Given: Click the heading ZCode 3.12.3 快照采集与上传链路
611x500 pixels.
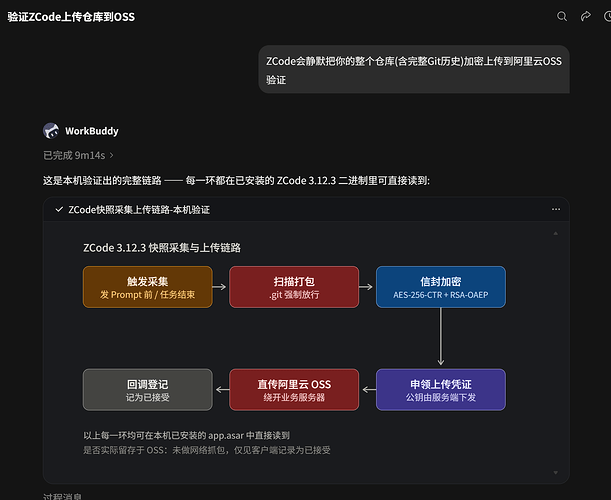Looking at the screenshot, I should pyautogui.click(x=162, y=248).
